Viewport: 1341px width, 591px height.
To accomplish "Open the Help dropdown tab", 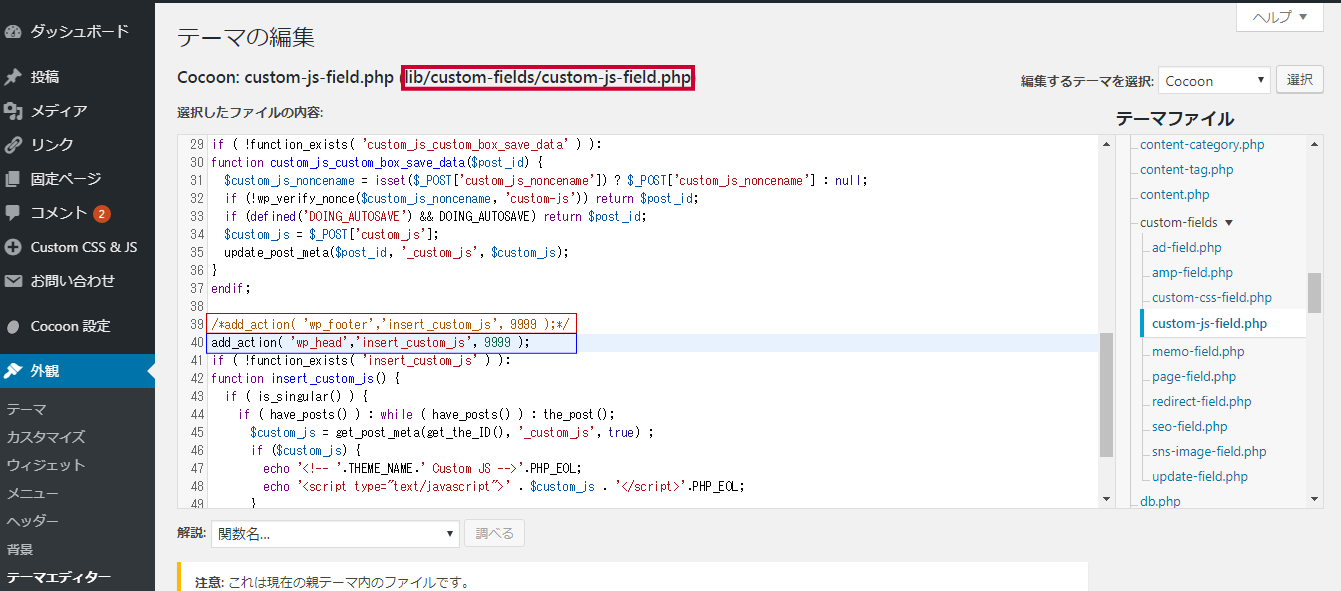I will [x=1279, y=17].
